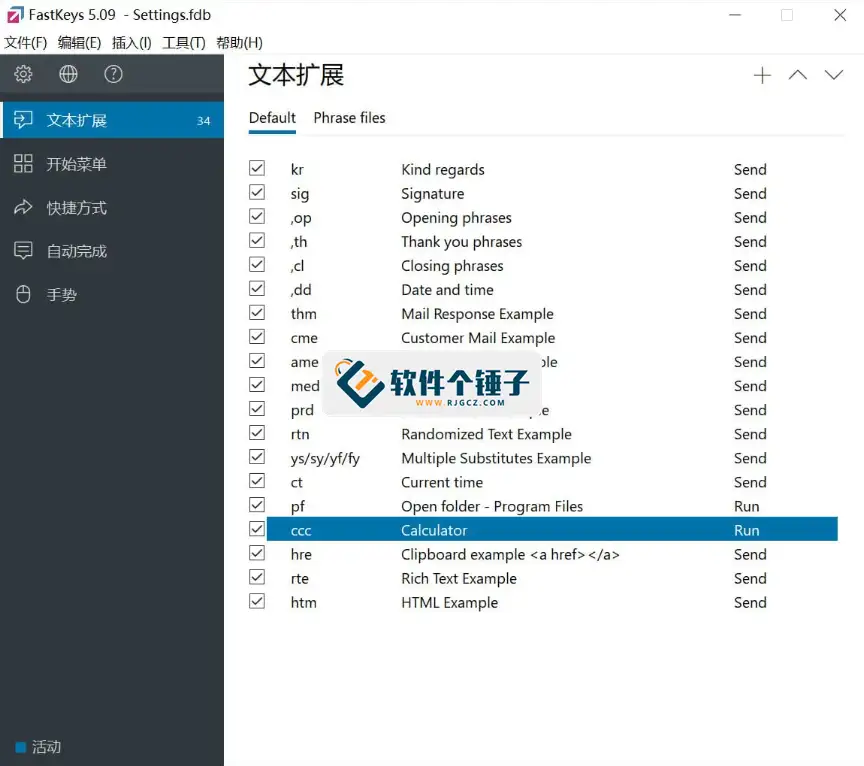Click the 活动 status indicator
Image resolution: width=864 pixels, height=766 pixels.
38,747
